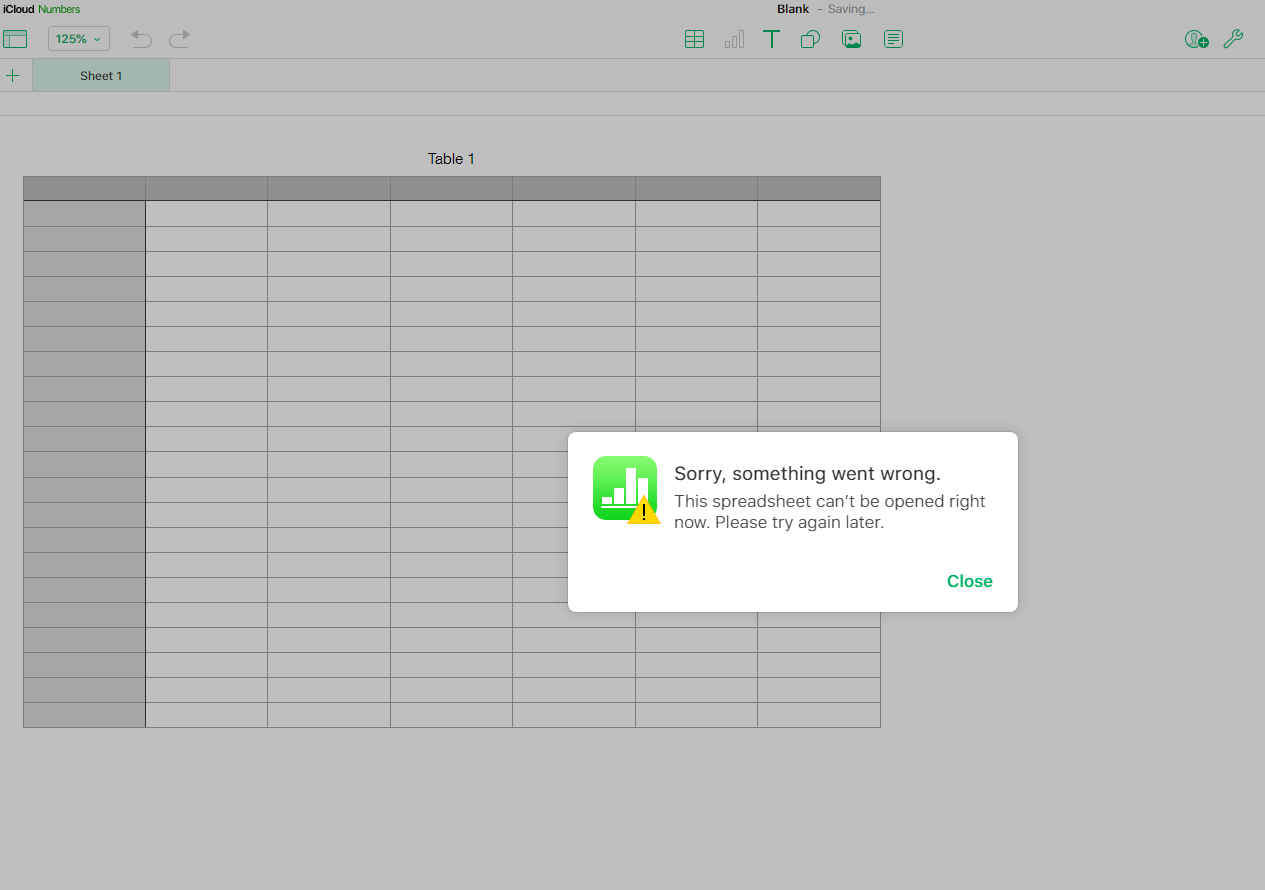Open the Chart insert icon
Viewport: 1265px width, 890px height.
tap(734, 39)
